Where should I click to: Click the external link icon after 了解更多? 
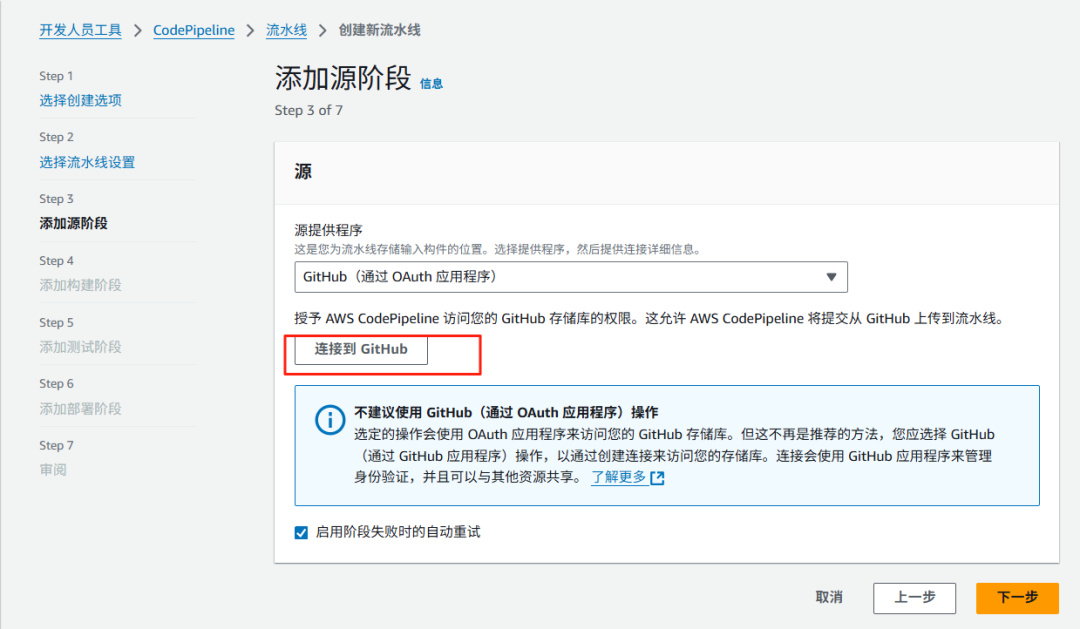coord(657,478)
